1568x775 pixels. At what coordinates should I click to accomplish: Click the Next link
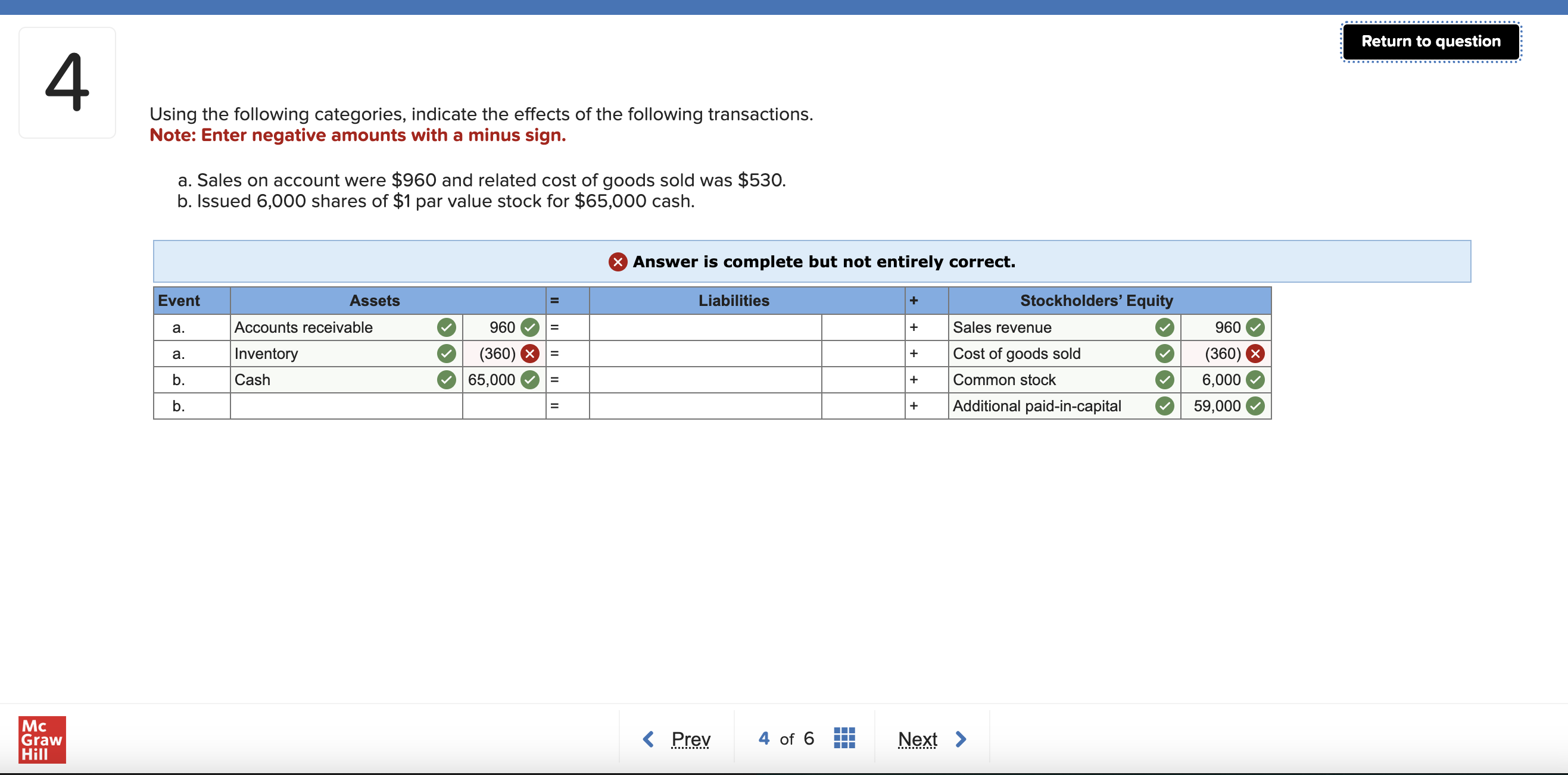(x=917, y=739)
